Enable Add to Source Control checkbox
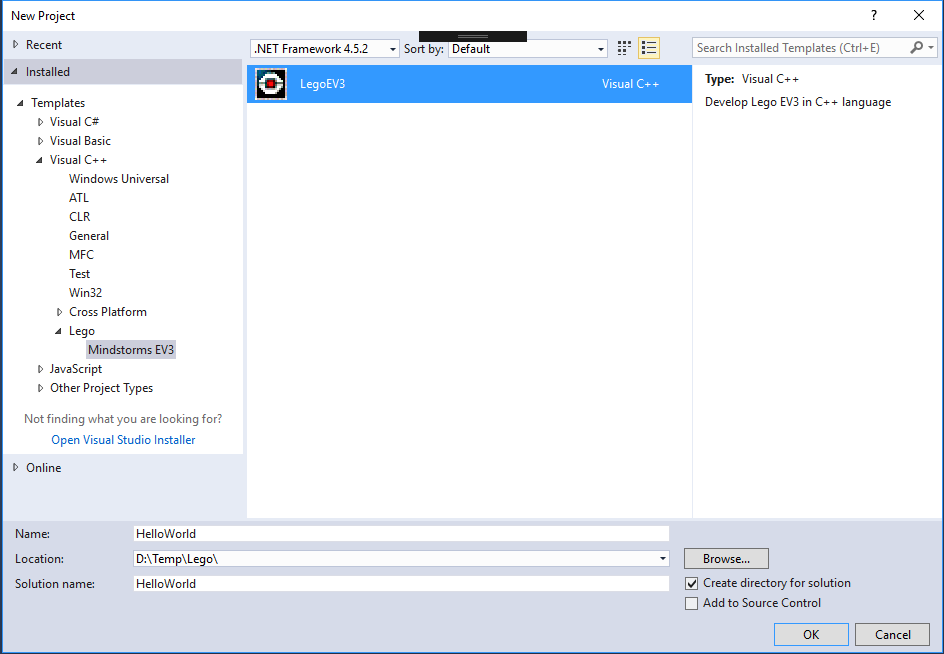Image resolution: width=944 pixels, height=654 pixels. 692,603
